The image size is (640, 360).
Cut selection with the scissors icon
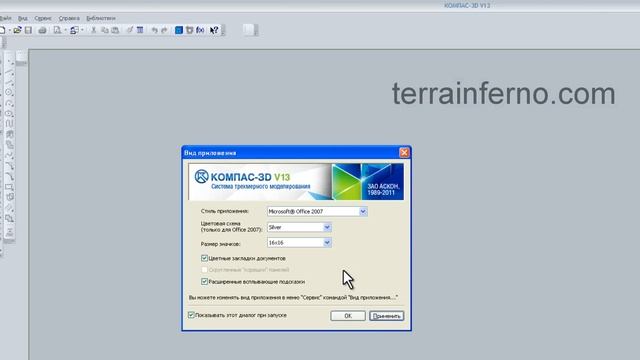click(x=93, y=30)
